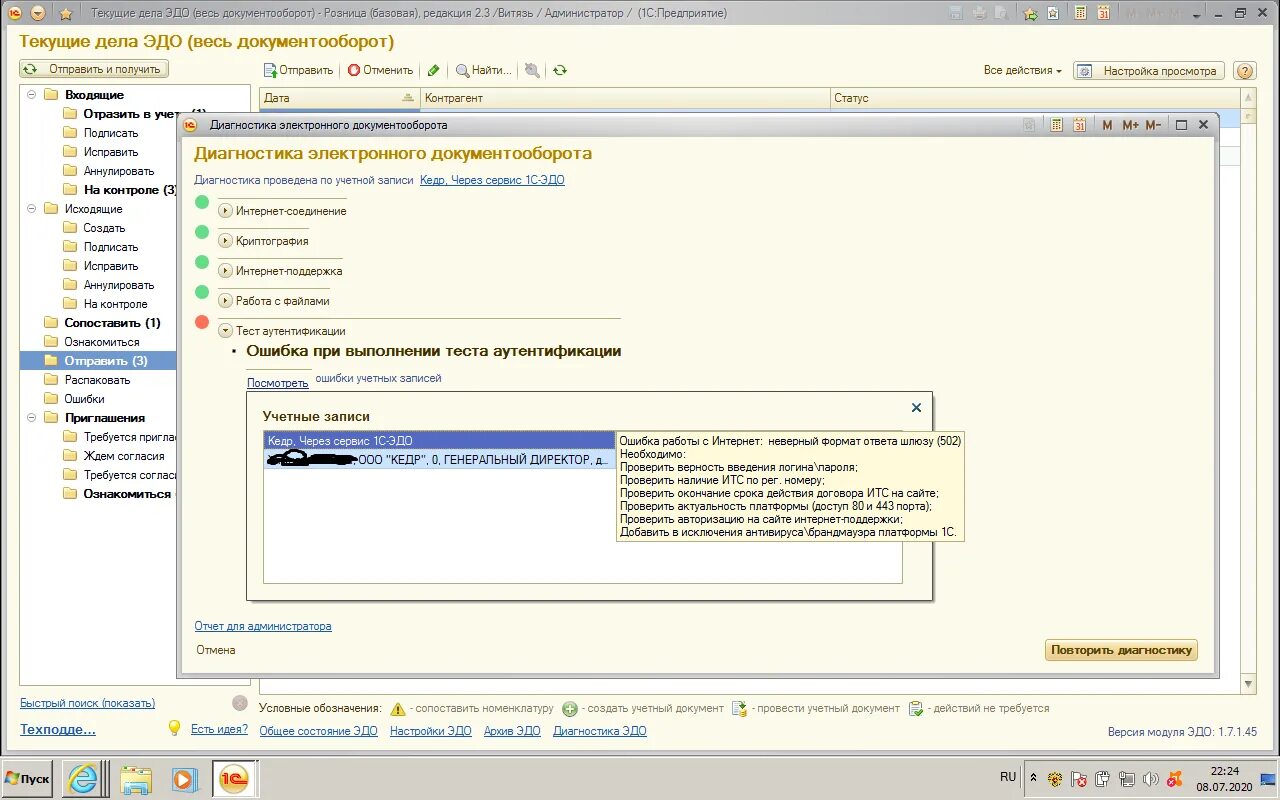Click the 'Повторить диагностику' button
Image resolution: width=1280 pixels, height=800 pixels.
pyautogui.click(x=1122, y=650)
